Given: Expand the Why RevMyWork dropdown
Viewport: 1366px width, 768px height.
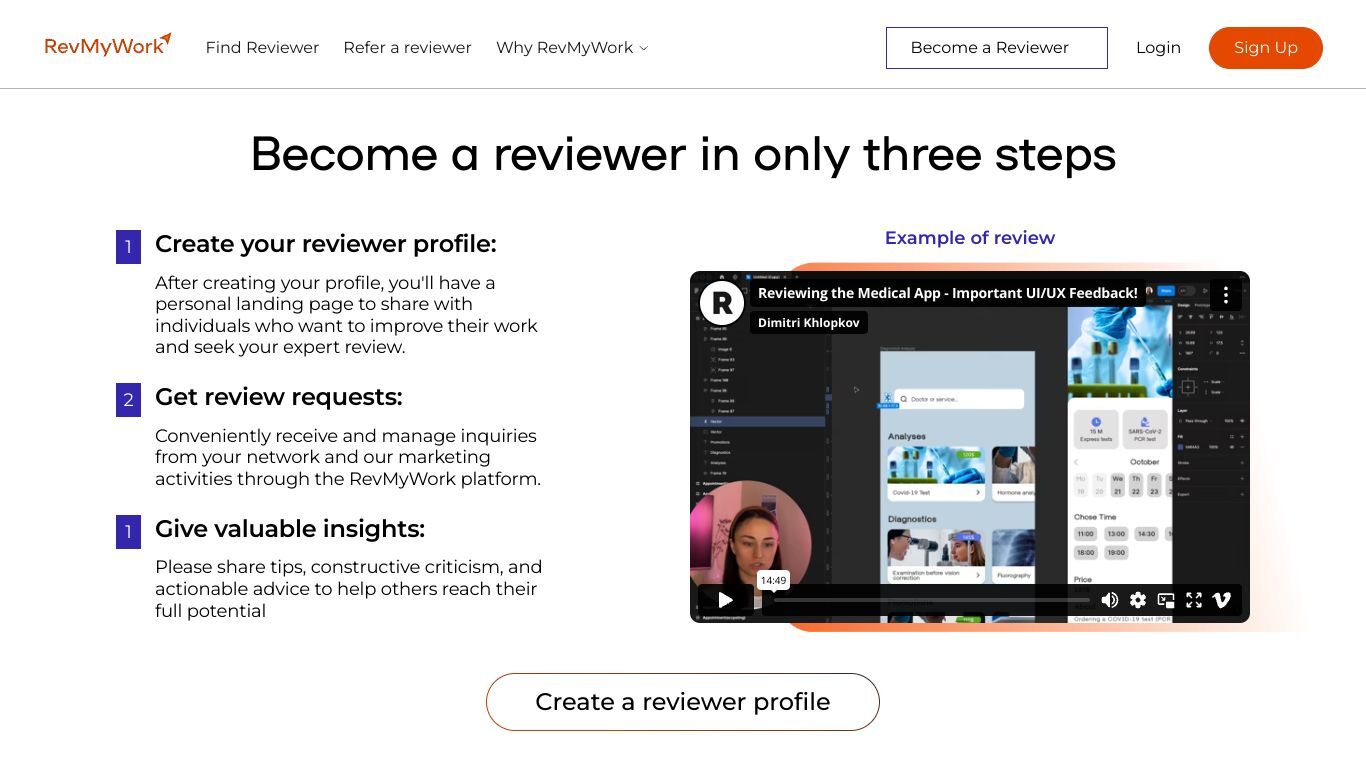Looking at the screenshot, I should [572, 48].
